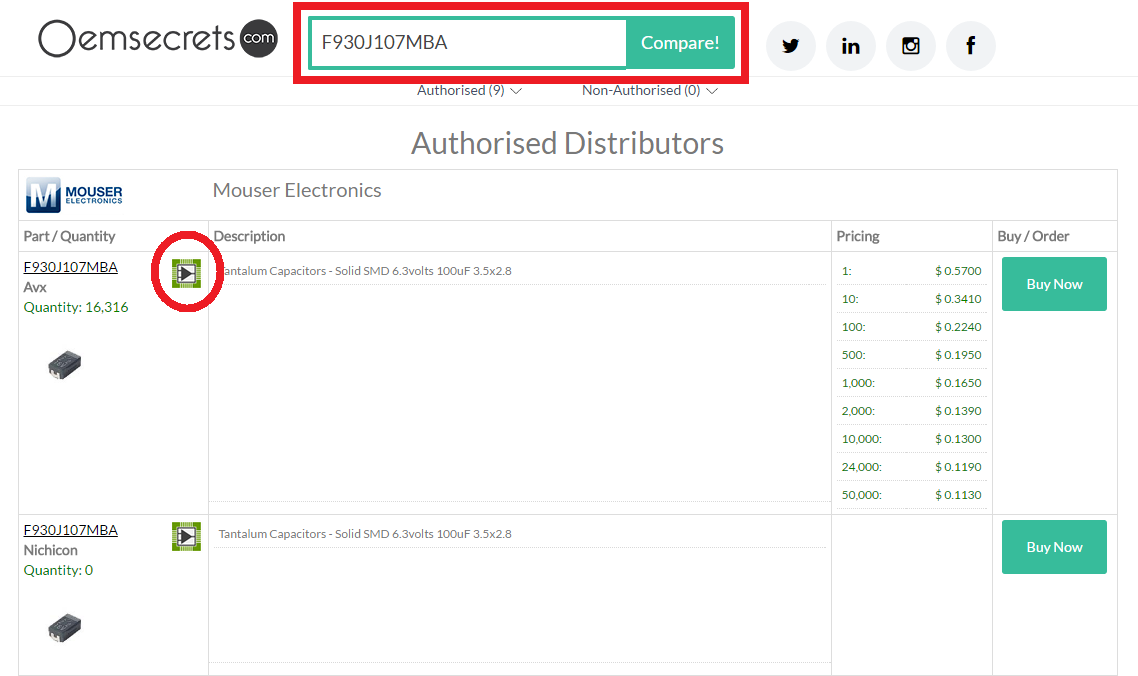Select the $0.1390 price for quantity 2,000
The image size is (1138, 676).
point(958,411)
